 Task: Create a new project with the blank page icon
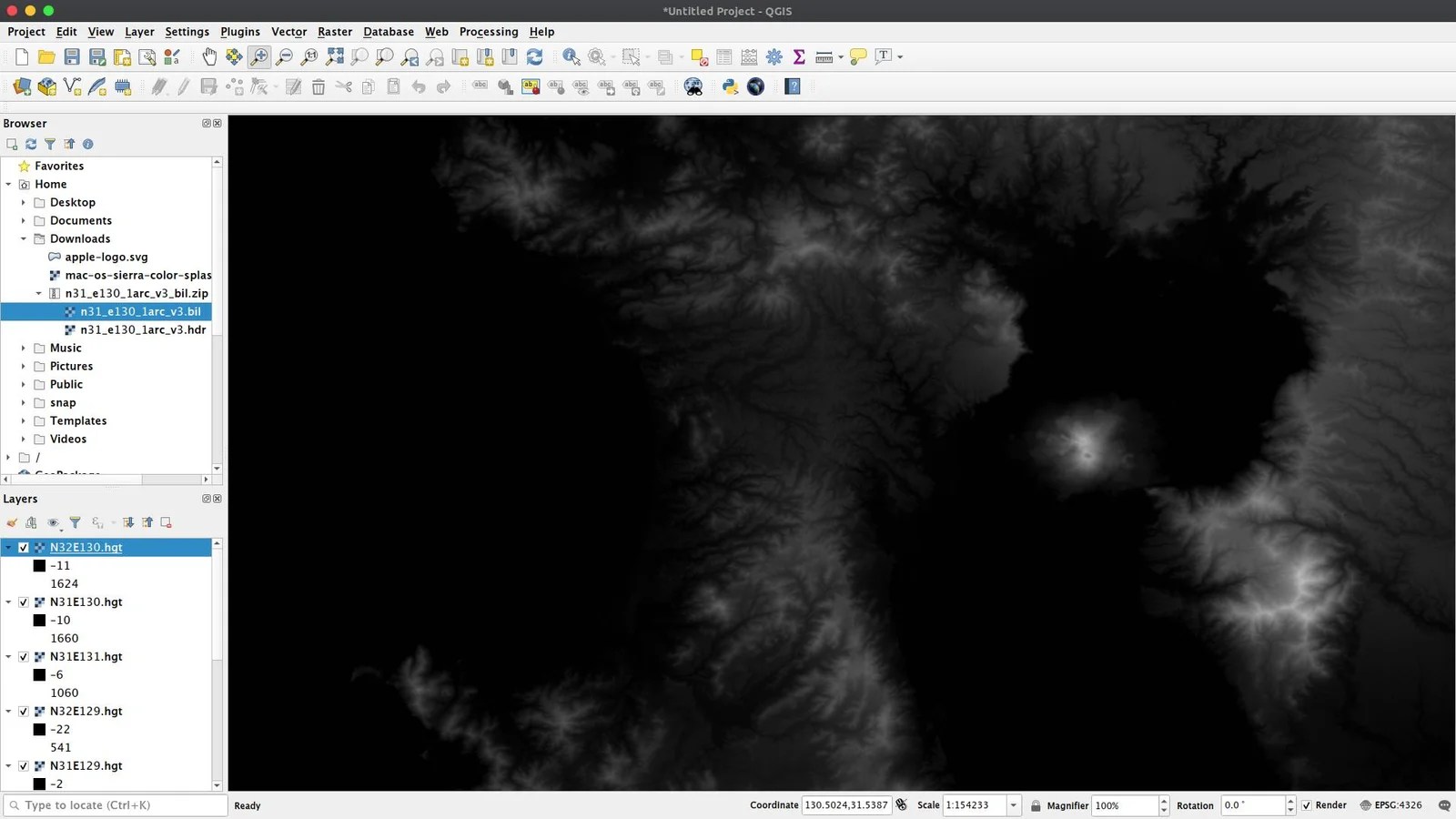click(22, 57)
